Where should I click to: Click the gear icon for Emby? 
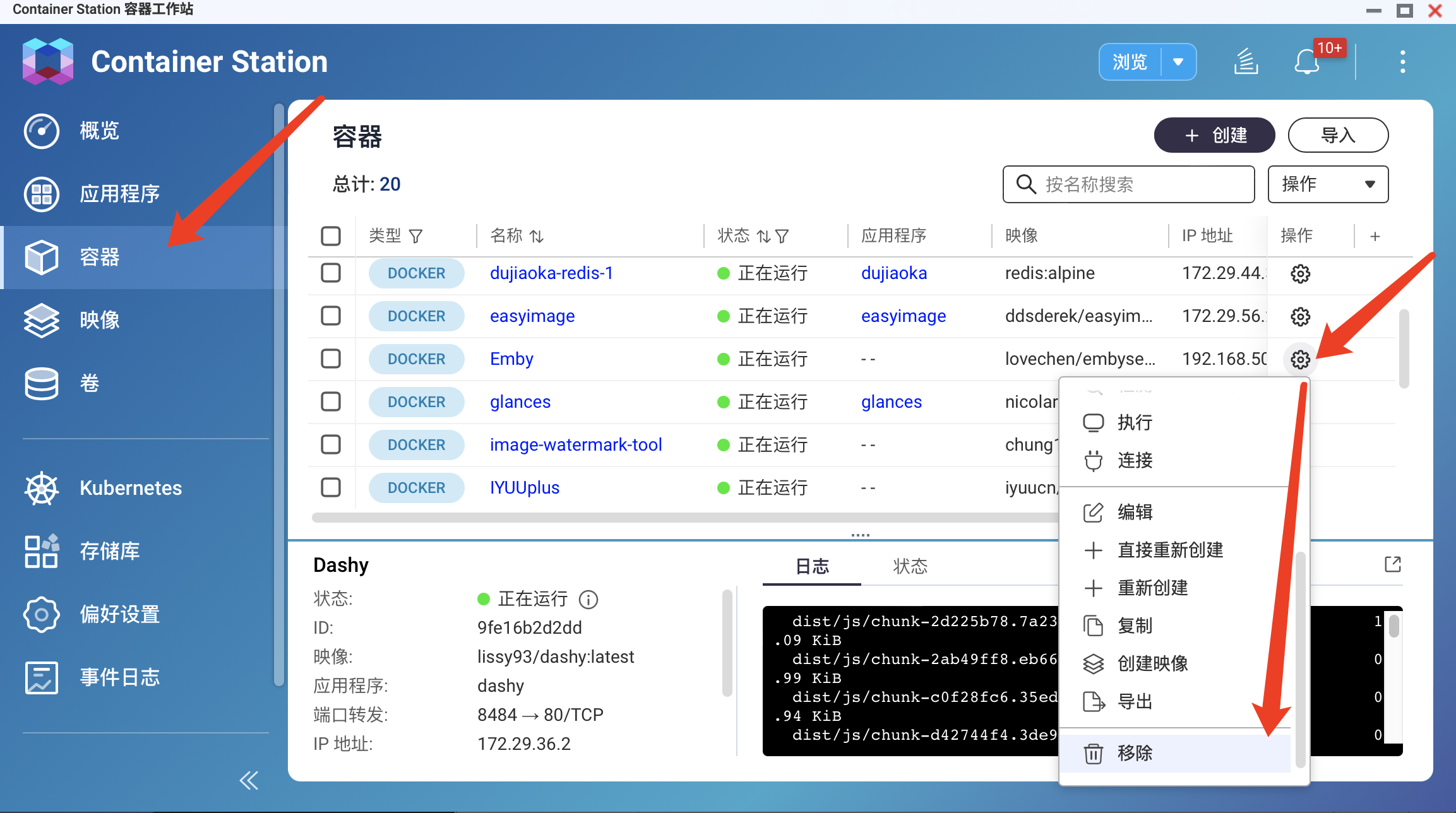pos(1300,359)
